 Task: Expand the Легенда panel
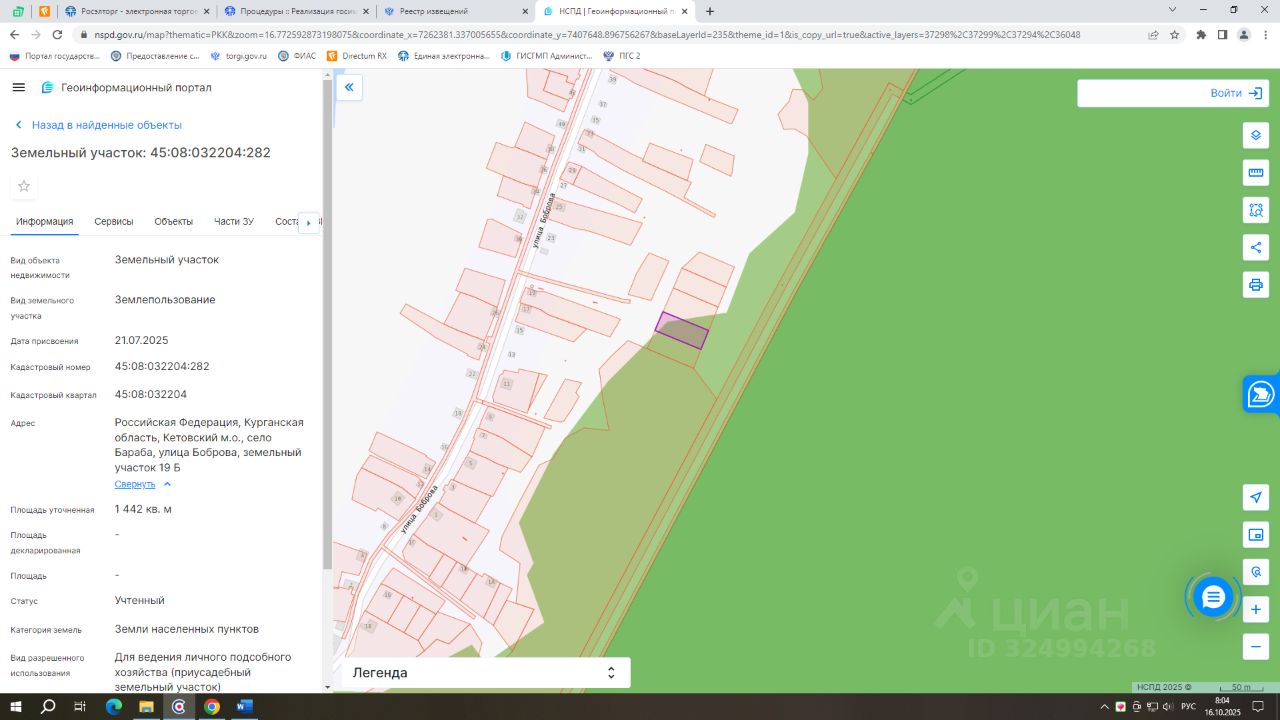pyautogui.click(x=486, y=673)
